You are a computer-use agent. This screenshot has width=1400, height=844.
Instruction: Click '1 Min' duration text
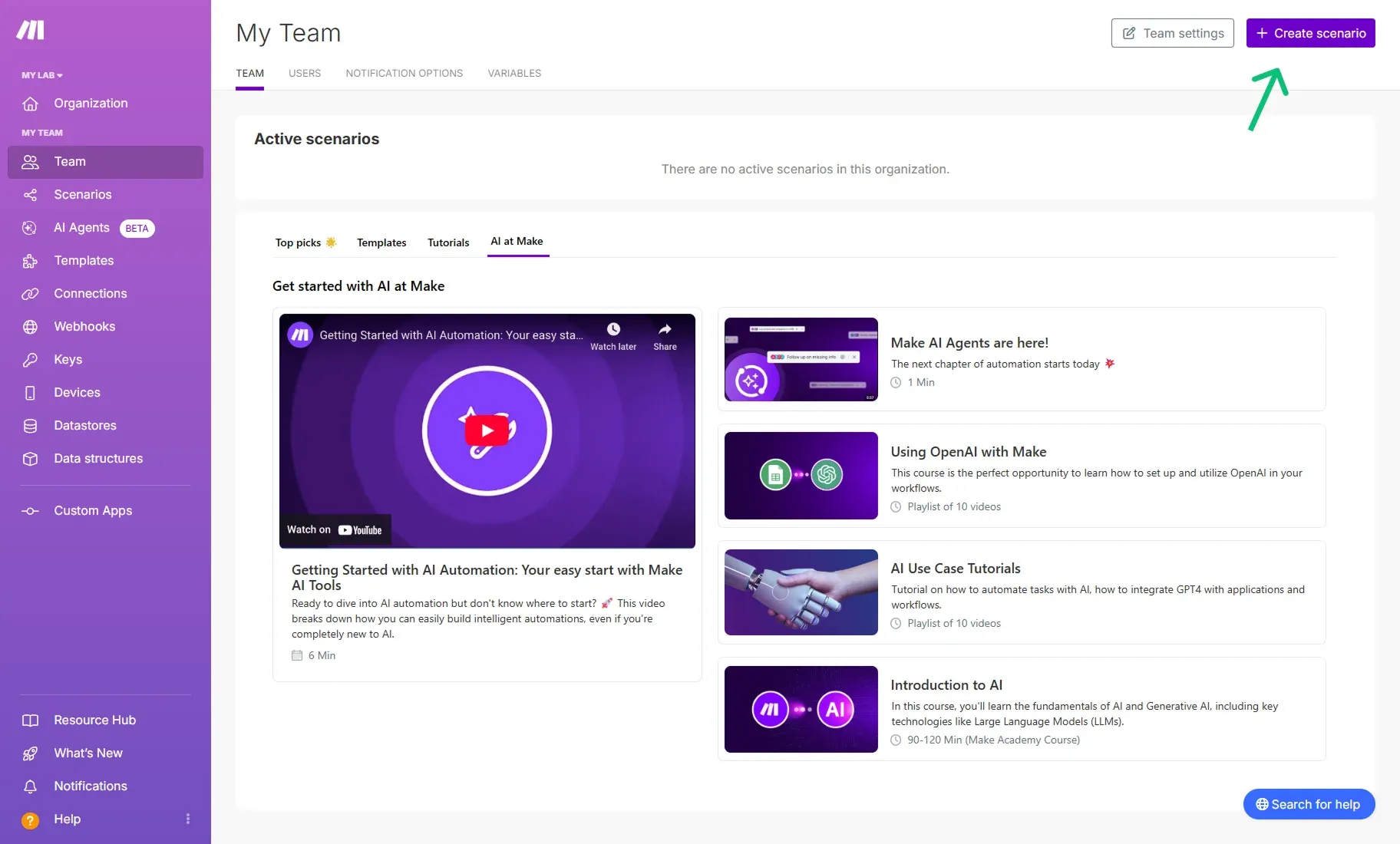coord(921,383)
